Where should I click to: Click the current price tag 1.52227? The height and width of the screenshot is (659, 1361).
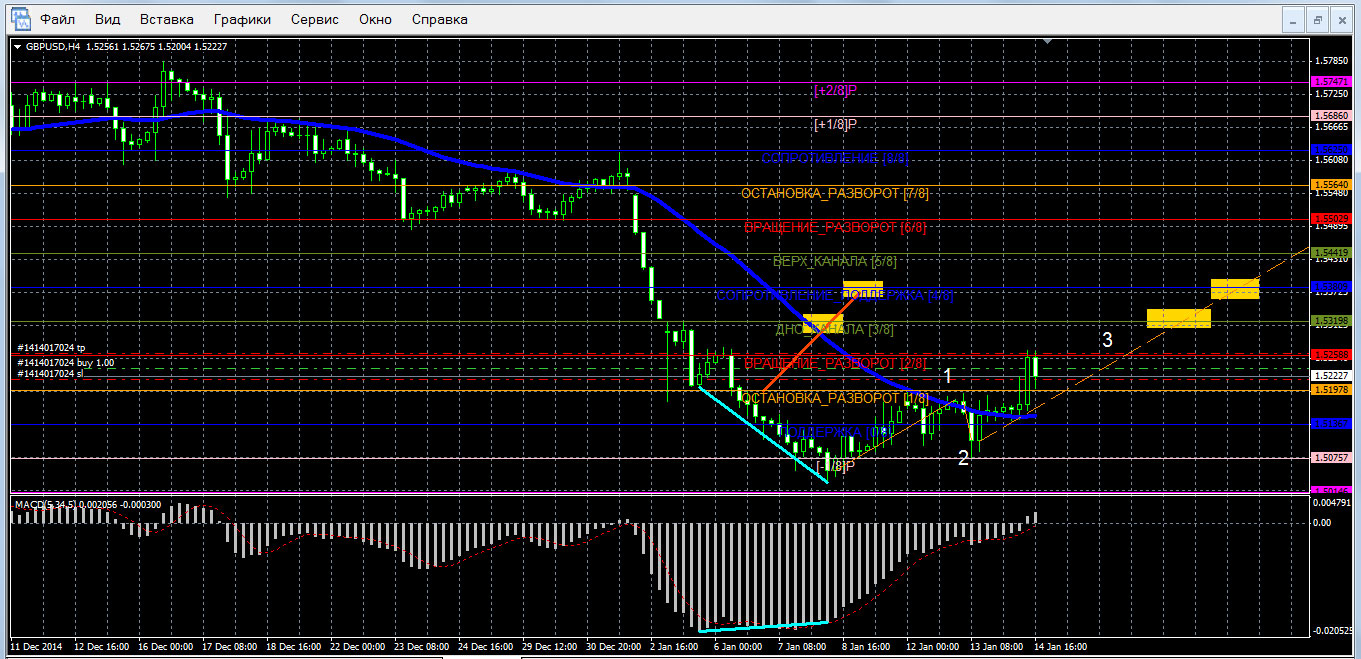(1329, 375)
